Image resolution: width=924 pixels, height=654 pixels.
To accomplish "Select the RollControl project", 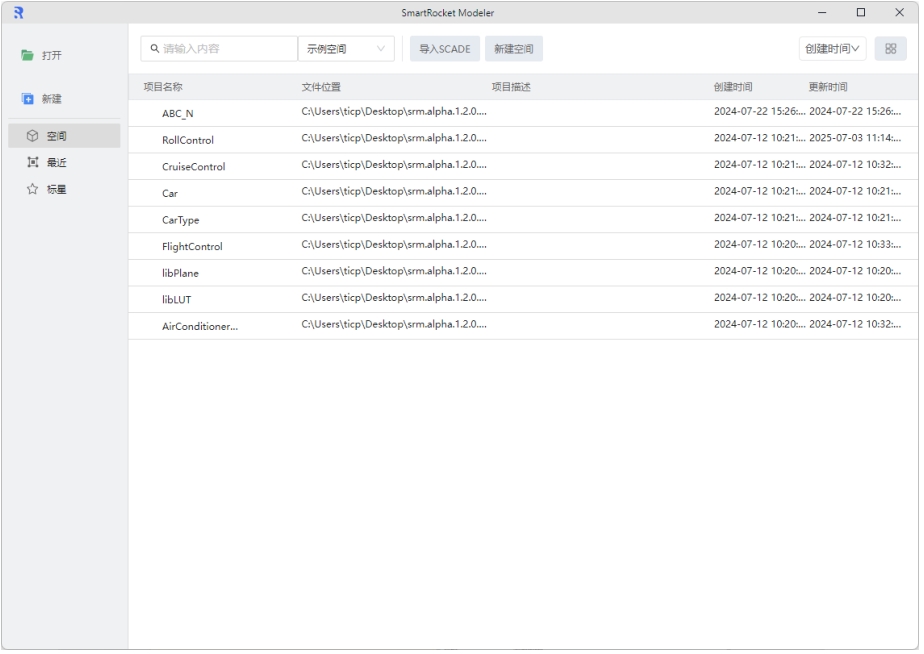I will pyautogui.click(x=189, y=140).
